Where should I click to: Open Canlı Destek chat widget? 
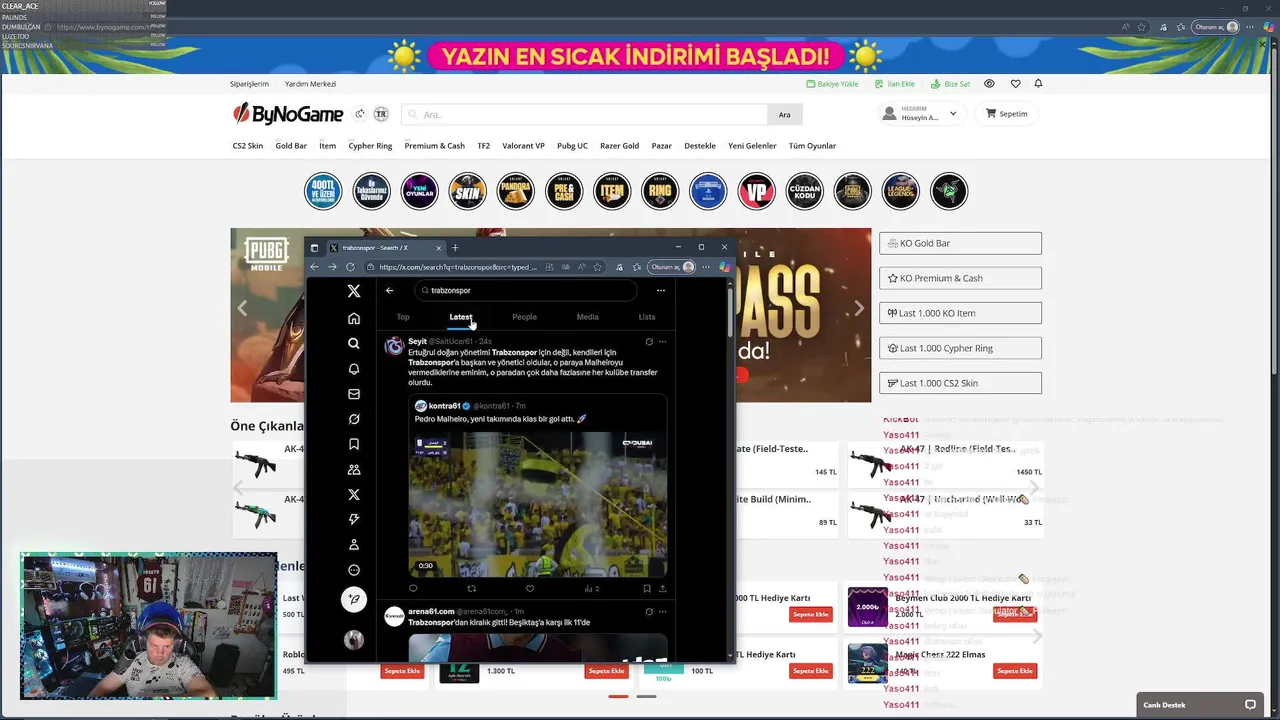point(1201,705)
